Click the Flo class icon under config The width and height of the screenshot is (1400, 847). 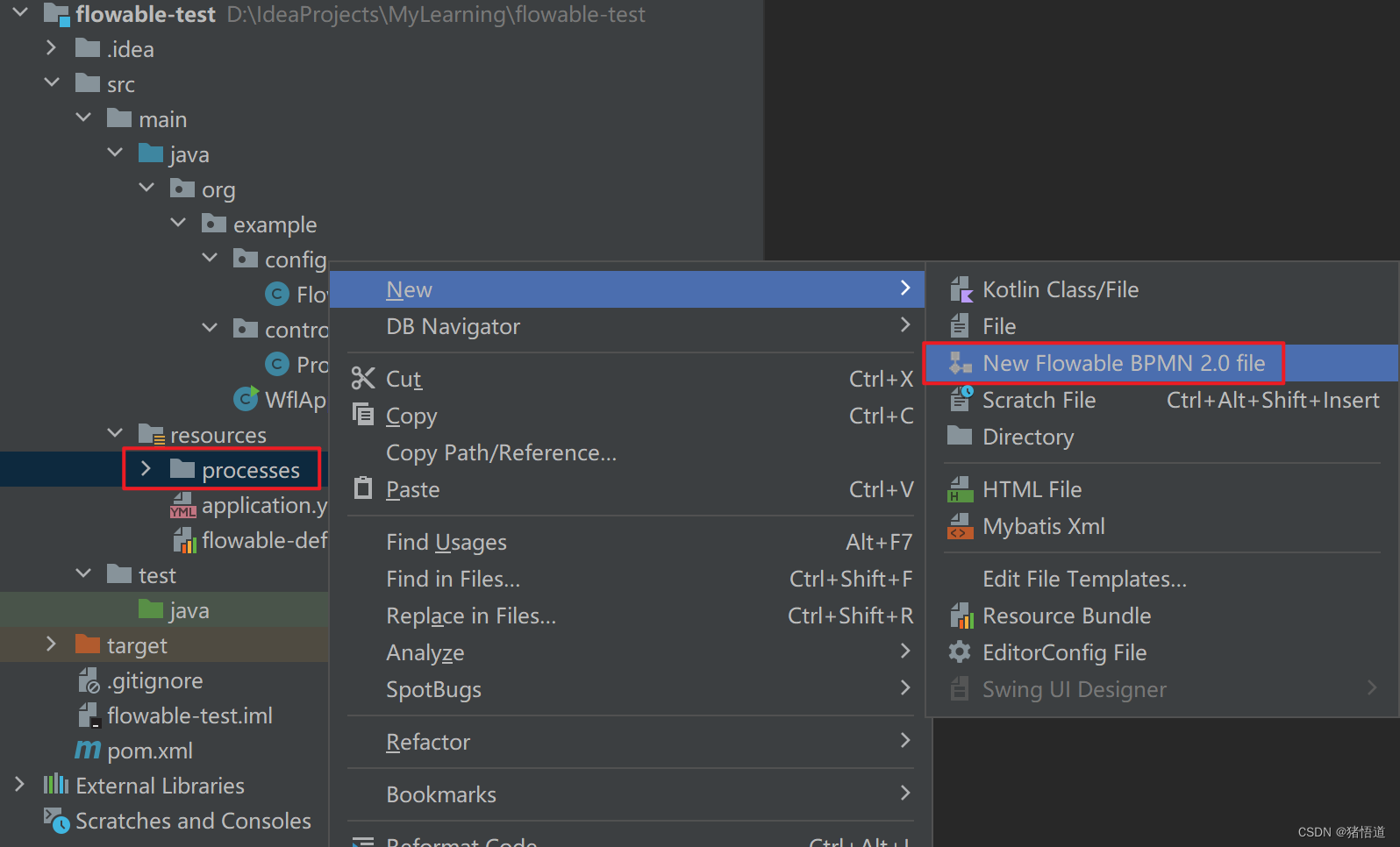click(x=277, y=294)
